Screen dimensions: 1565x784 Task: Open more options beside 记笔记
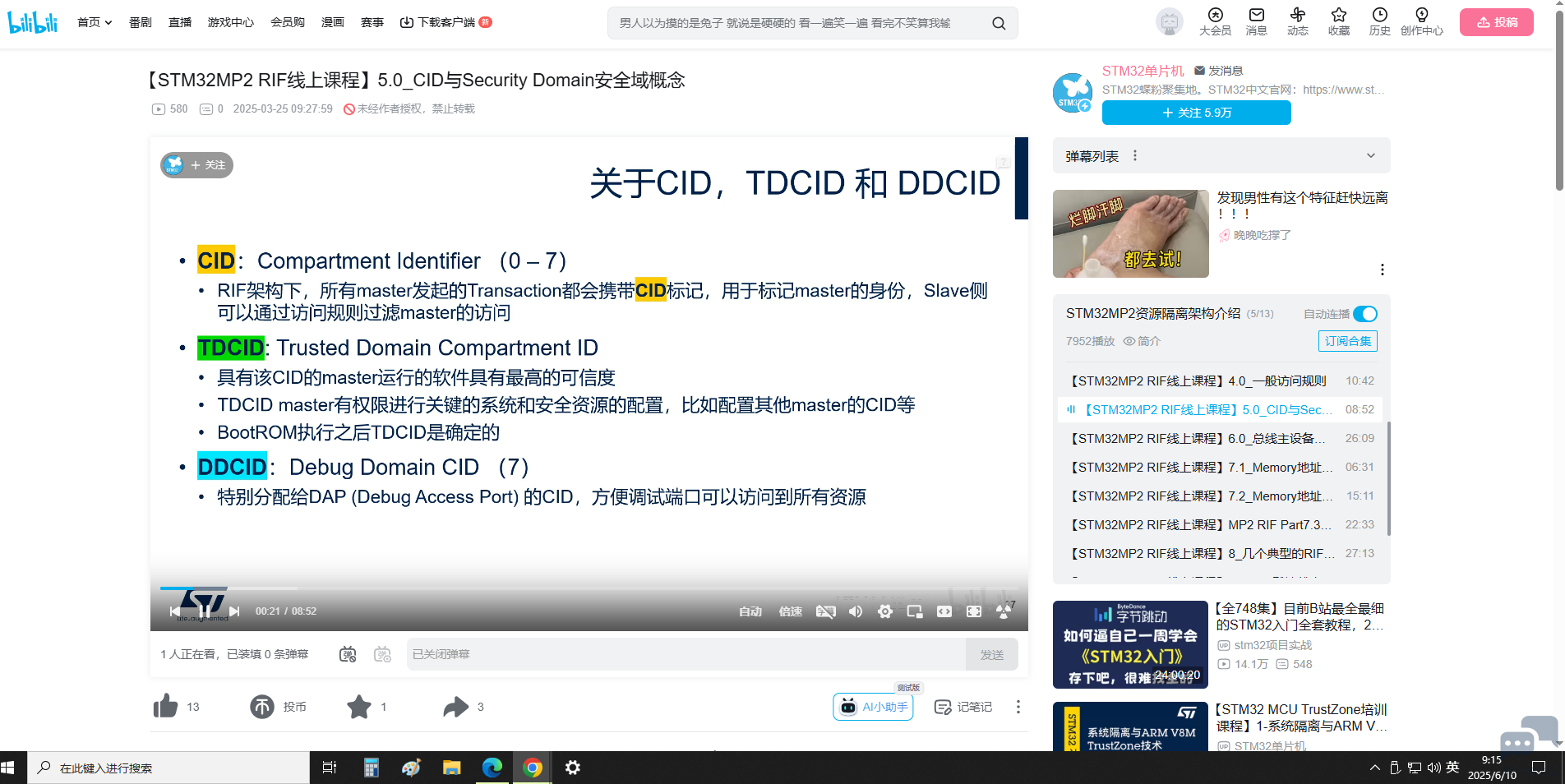point(1018,707)
